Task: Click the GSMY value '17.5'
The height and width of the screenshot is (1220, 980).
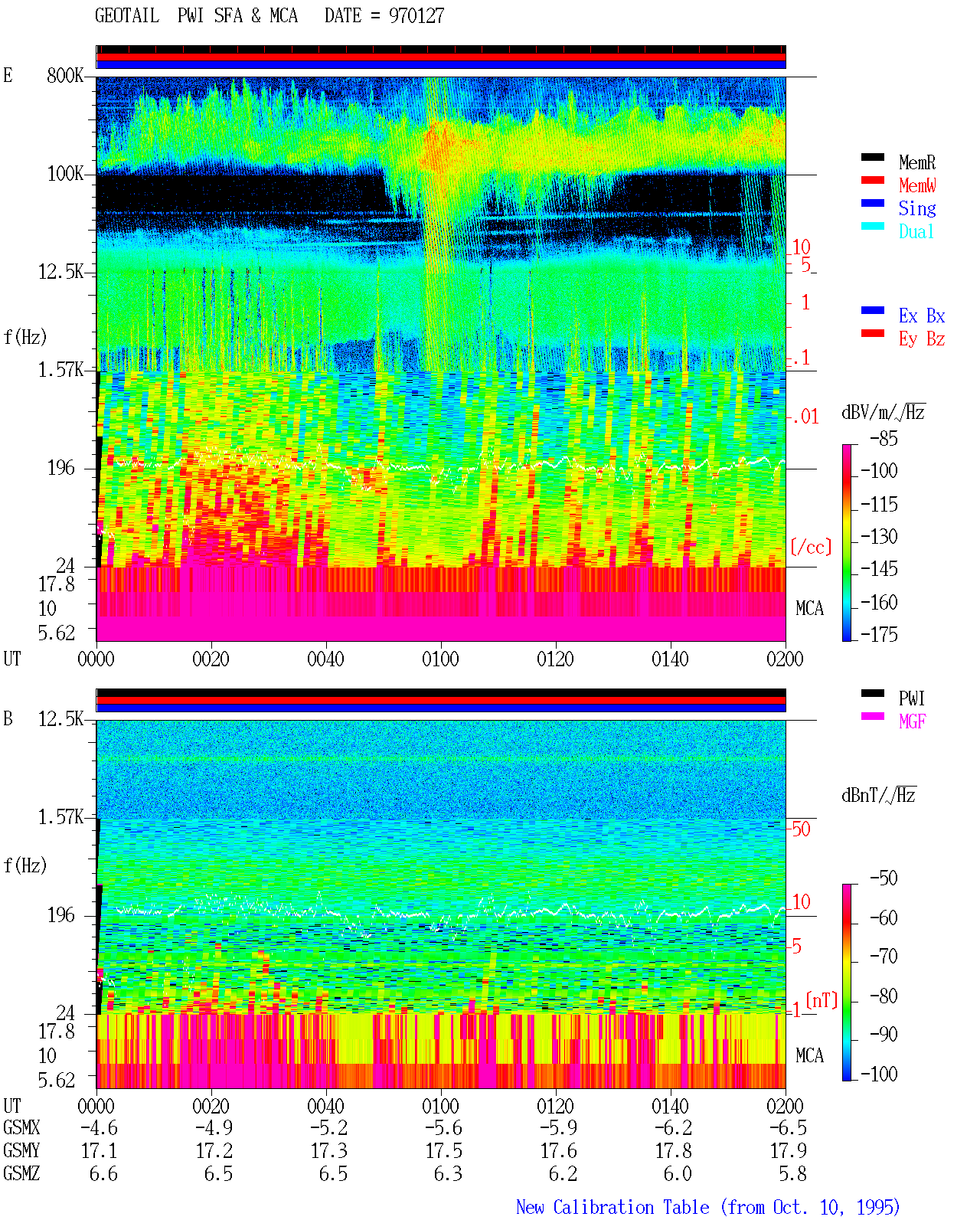Action: [444, 1151]
